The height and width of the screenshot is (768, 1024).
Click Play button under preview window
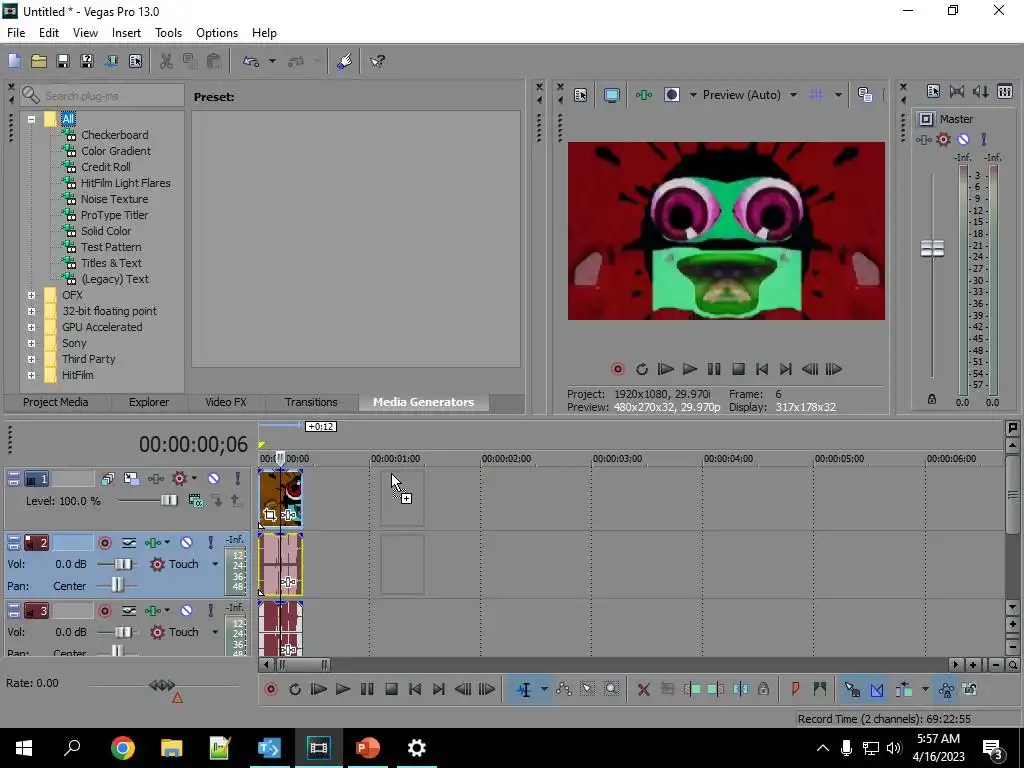pos(690,370)
